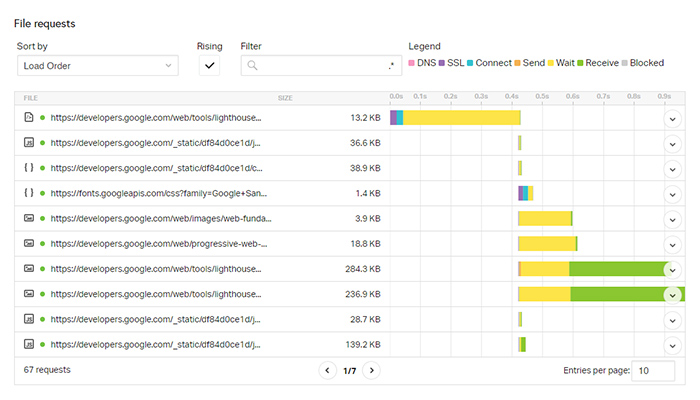Viewport: 700px width, 400px height.
Task: Click the image icon of the web-funda request
Action: 29,218
